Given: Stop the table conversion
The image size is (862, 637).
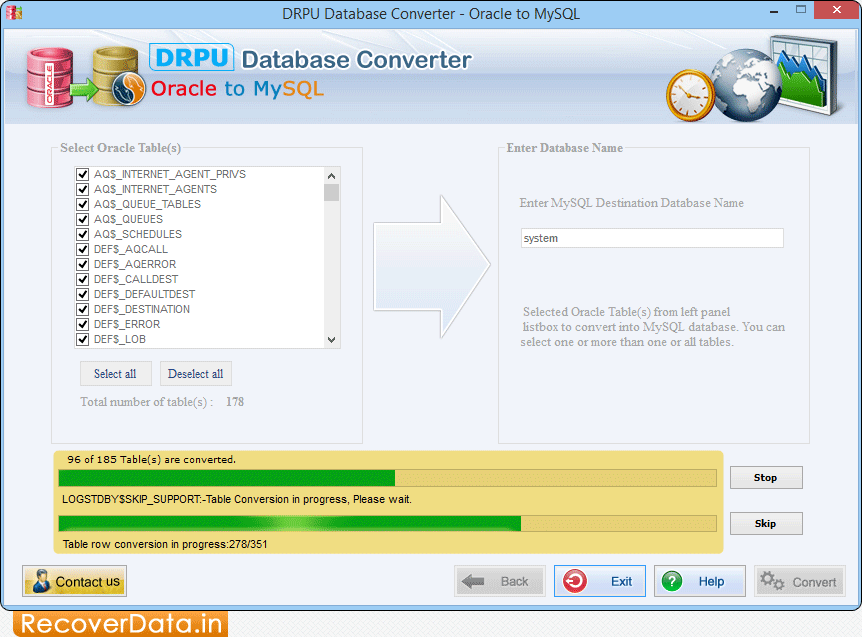Looking at the screenshot, I should point(766,478).
